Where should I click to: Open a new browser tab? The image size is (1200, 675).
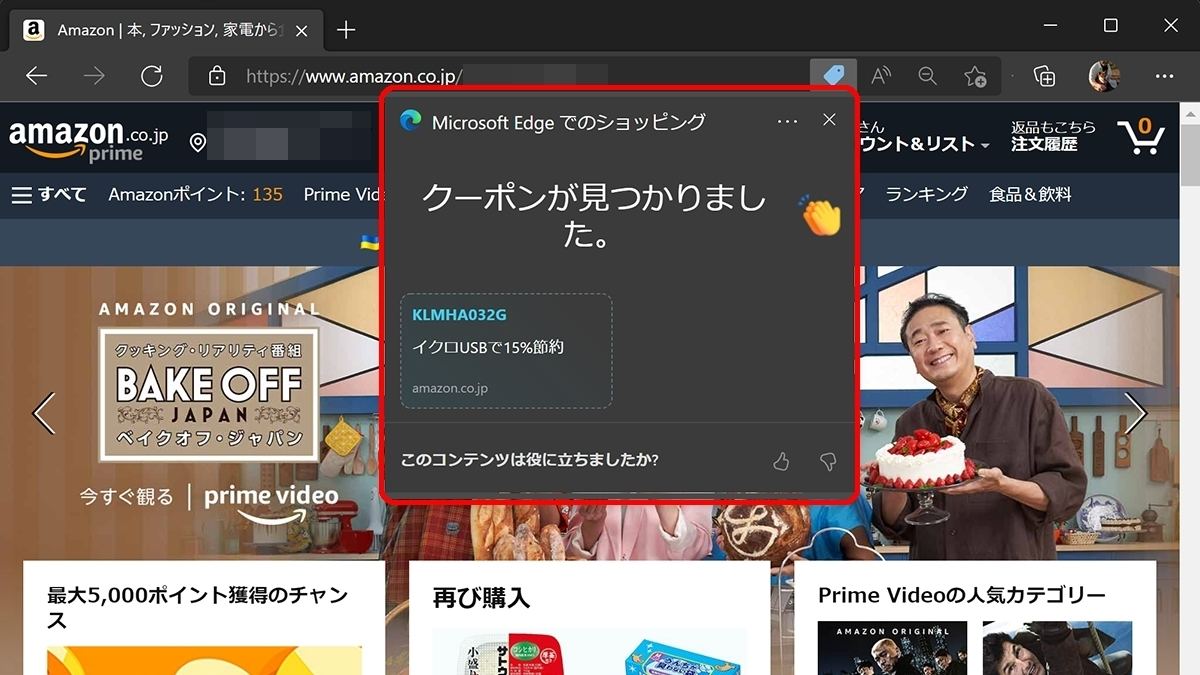pos(346,30)
